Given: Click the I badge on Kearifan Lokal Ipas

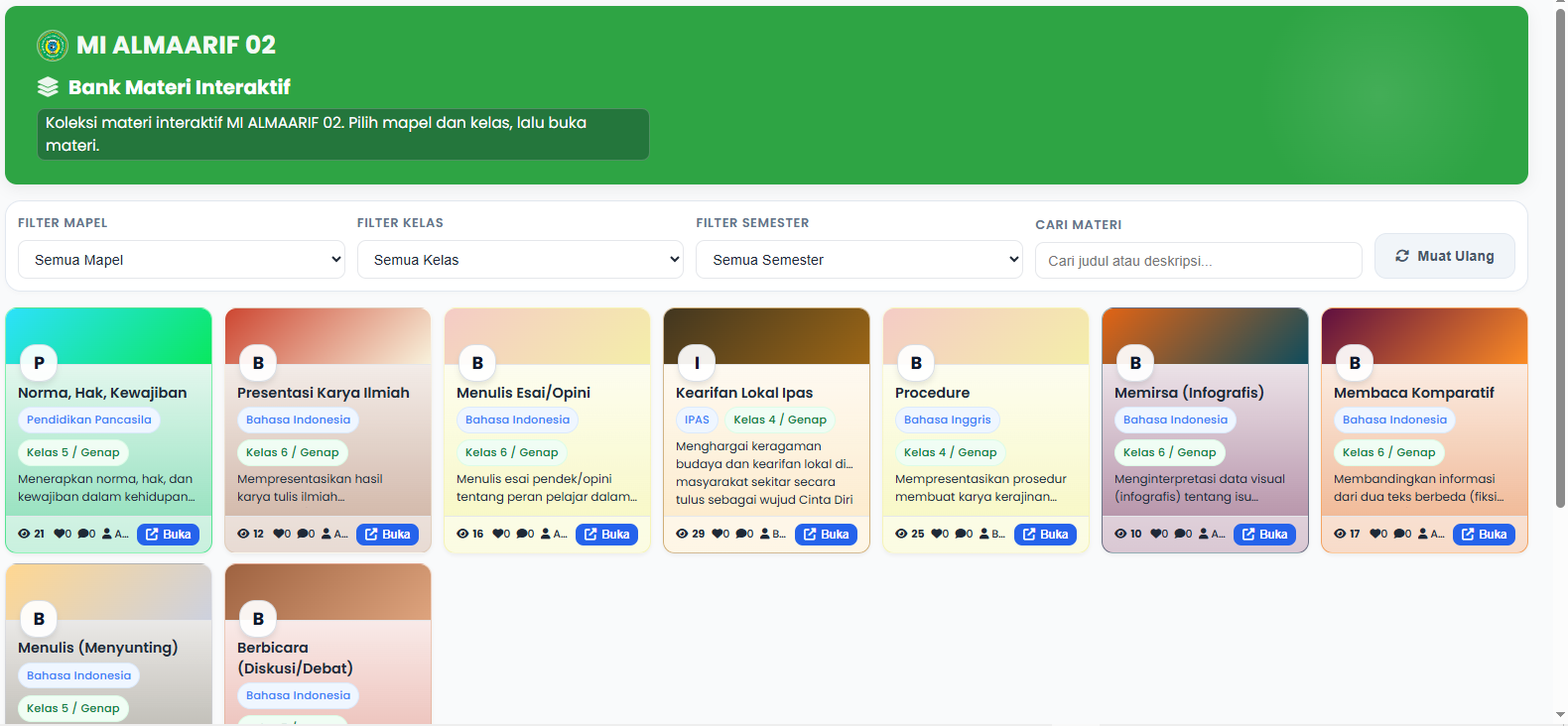Looking at the screenshot, I should click(x=697, y=363).
